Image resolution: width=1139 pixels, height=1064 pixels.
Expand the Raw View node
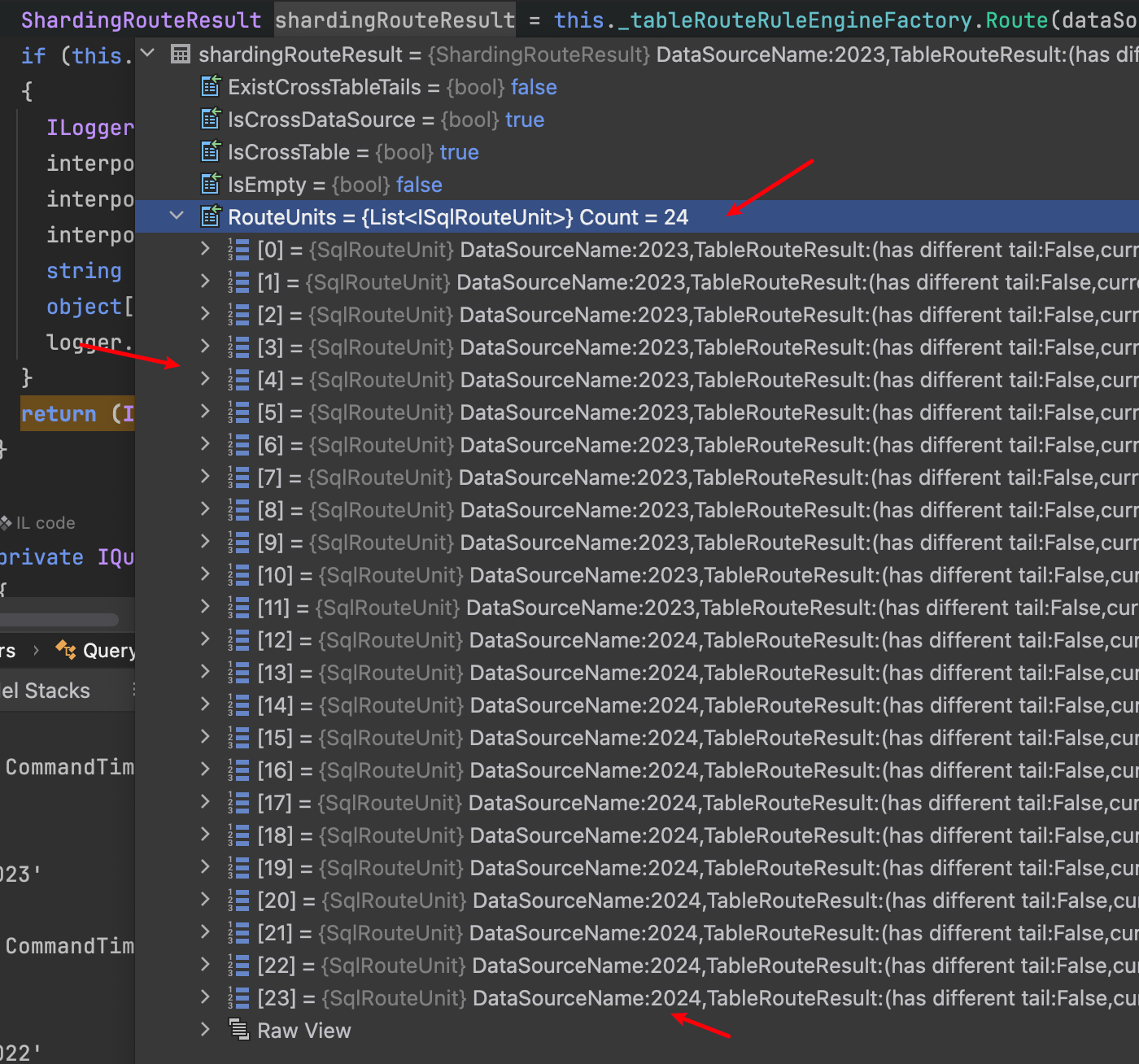pyautogui.click(x=205, y=1030)
